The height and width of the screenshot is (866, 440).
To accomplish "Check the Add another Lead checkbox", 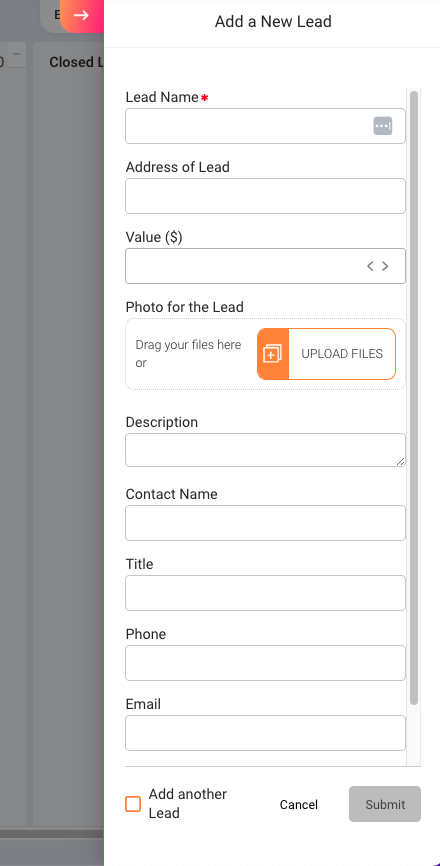I will [x=133, y=804].
